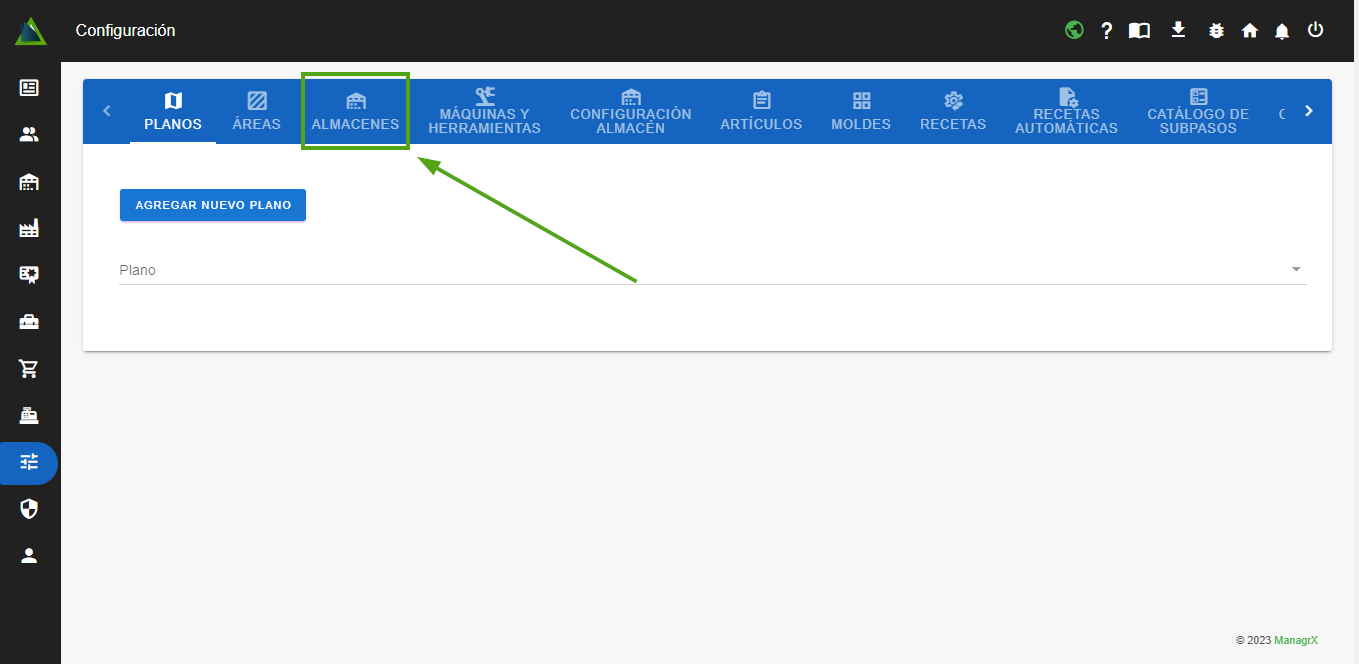Open the Recetas Automáticas tab
1359x664 pixels.
pos(1066,111)
